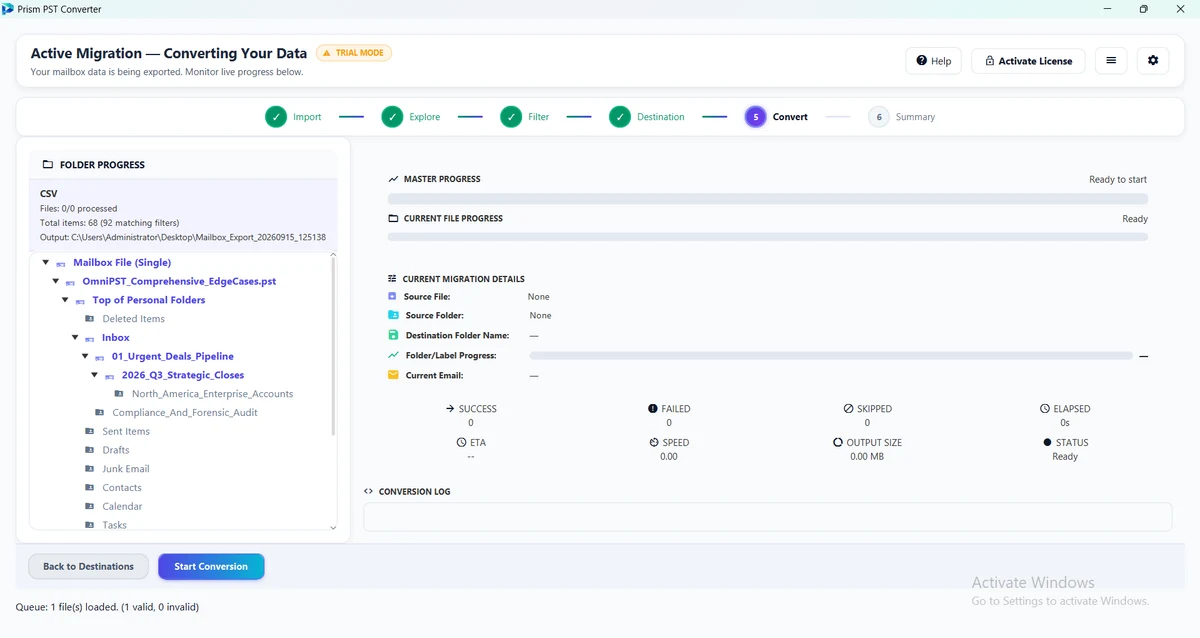Click the Skipped icon
Screen dimensions: 1200x638
pyautogui.click(x=848, y=409)
